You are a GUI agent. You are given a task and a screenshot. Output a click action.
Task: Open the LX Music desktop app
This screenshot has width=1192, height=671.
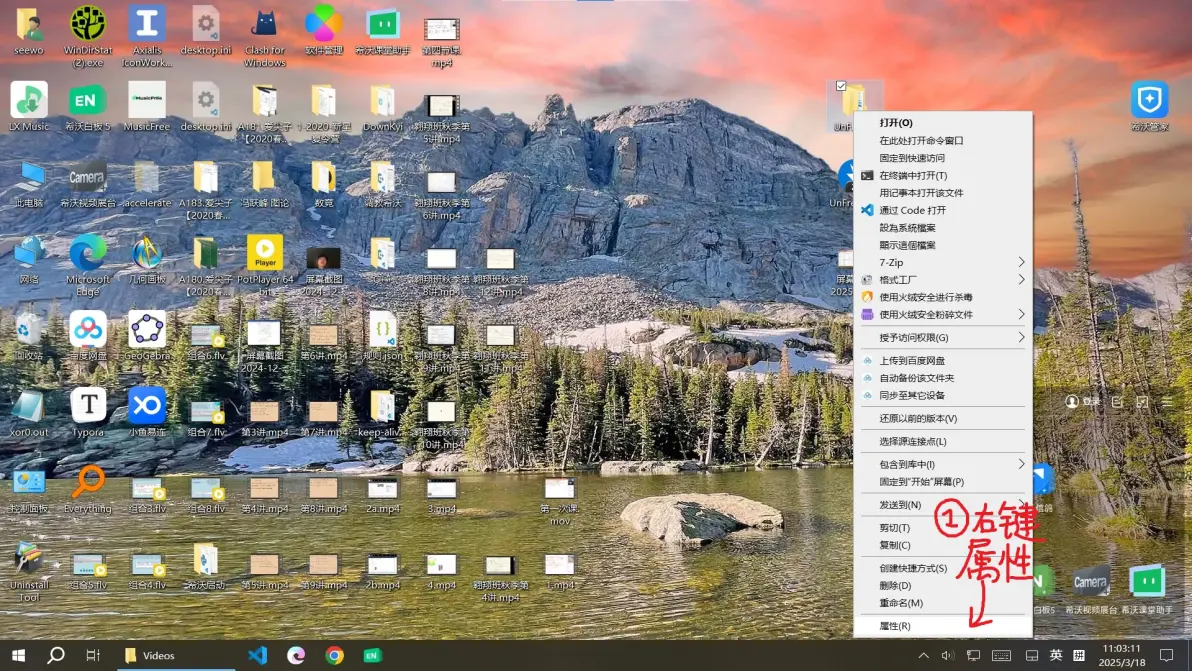click(x=29, y=100)
